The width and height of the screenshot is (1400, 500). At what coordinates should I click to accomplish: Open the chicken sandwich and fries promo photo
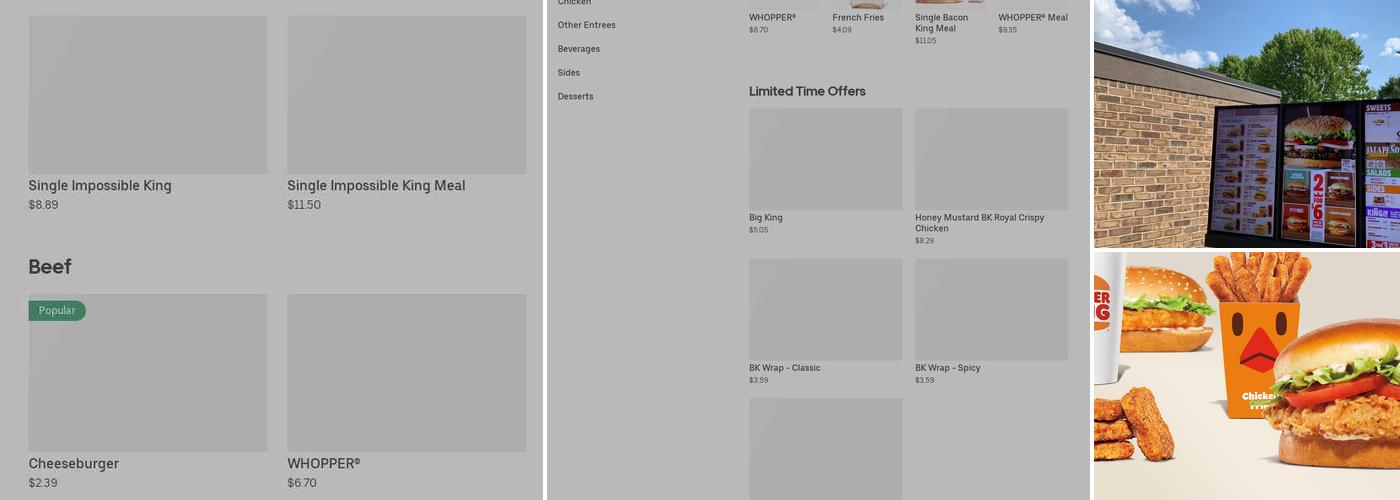1246,375
